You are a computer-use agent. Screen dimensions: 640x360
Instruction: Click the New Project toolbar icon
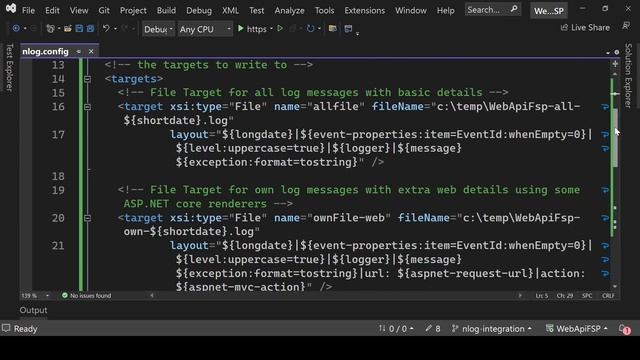pyautogui.click(x=50, y=29)
